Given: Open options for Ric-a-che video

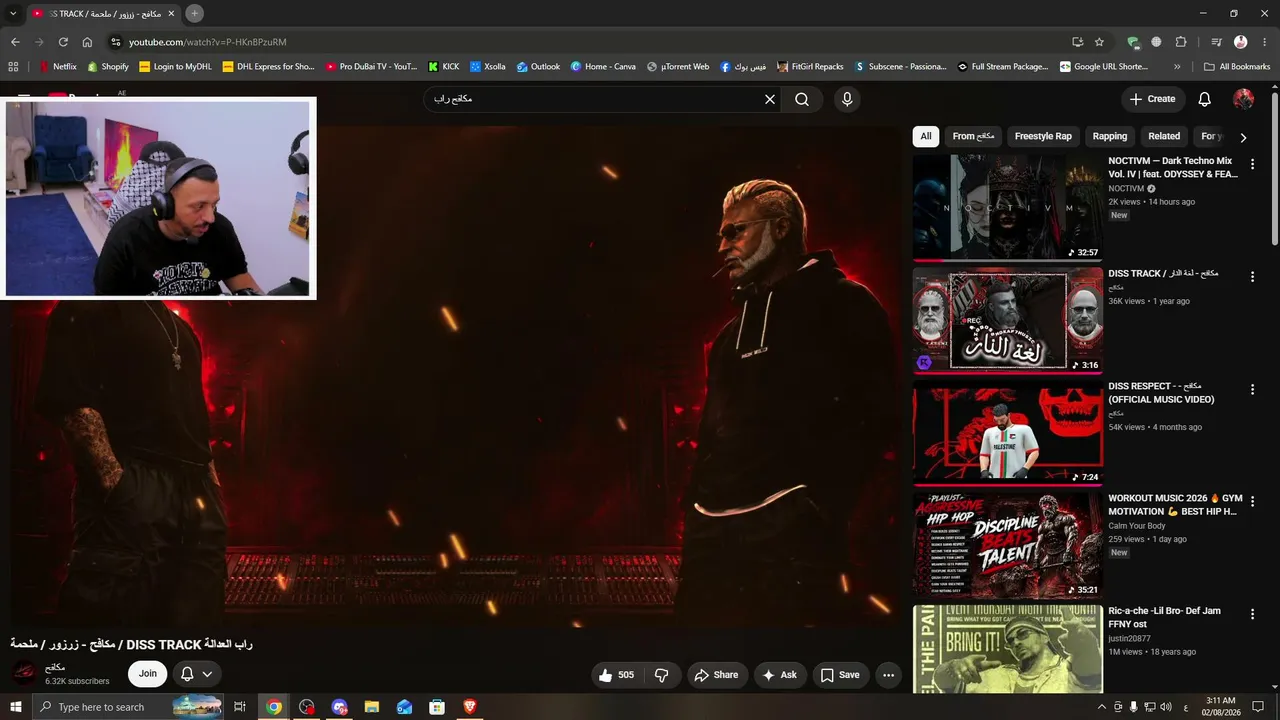Looking at the screenshot, I should [1252, 616].
